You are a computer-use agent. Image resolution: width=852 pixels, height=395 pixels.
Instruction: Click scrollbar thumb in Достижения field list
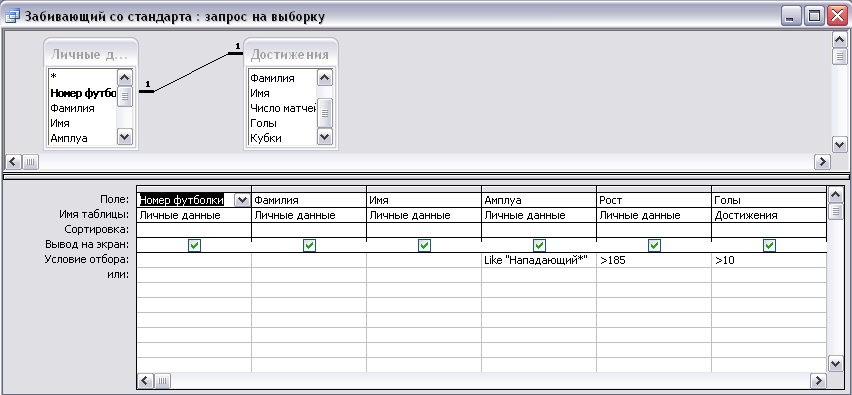(324, 112)
